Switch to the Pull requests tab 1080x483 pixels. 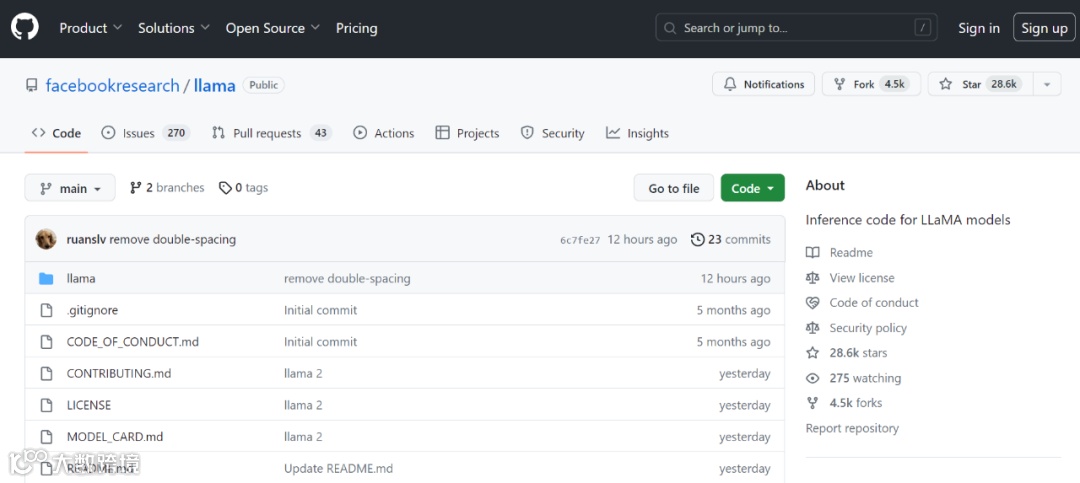pos(271,133)
